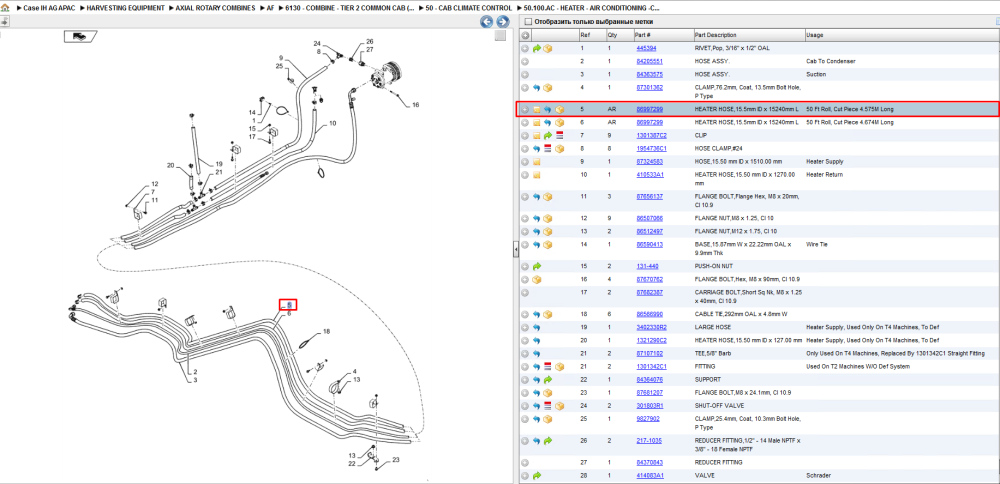Screen dimensions: 1000x484
Task: Click callout number 5 in the diagram
Action: (x=288, y=305)
